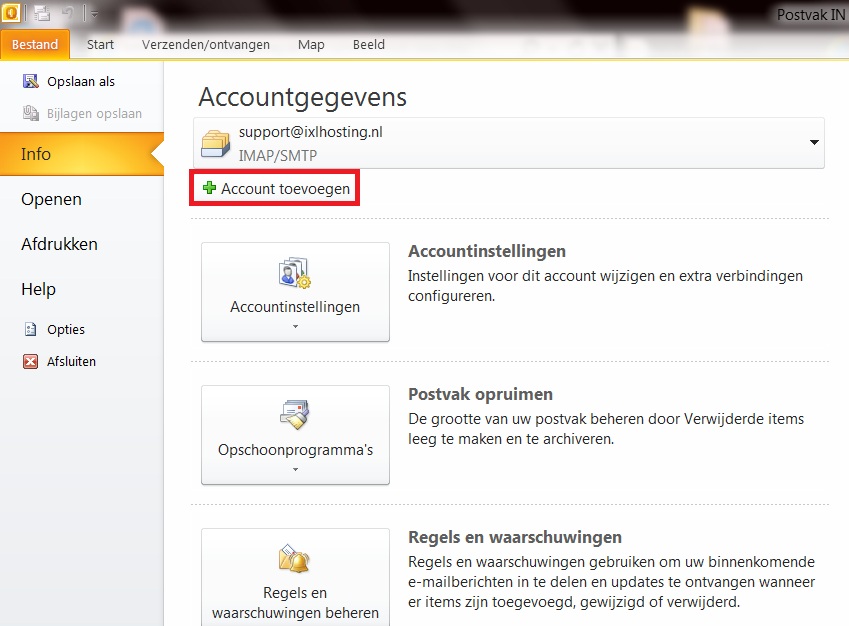This screenshot has width=849, height=626.
Task: Click the red Afsluiten icon
Action: [x=30, y=361]
